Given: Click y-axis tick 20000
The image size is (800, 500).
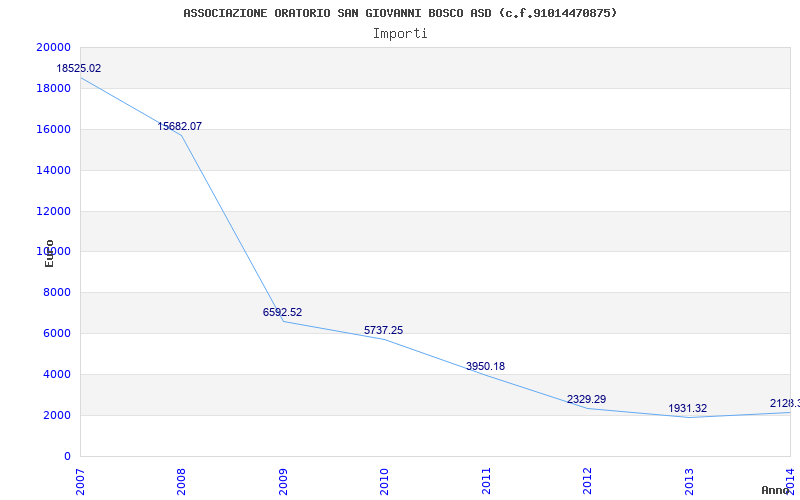Looking at the screenshot, I should pos(53,47).
